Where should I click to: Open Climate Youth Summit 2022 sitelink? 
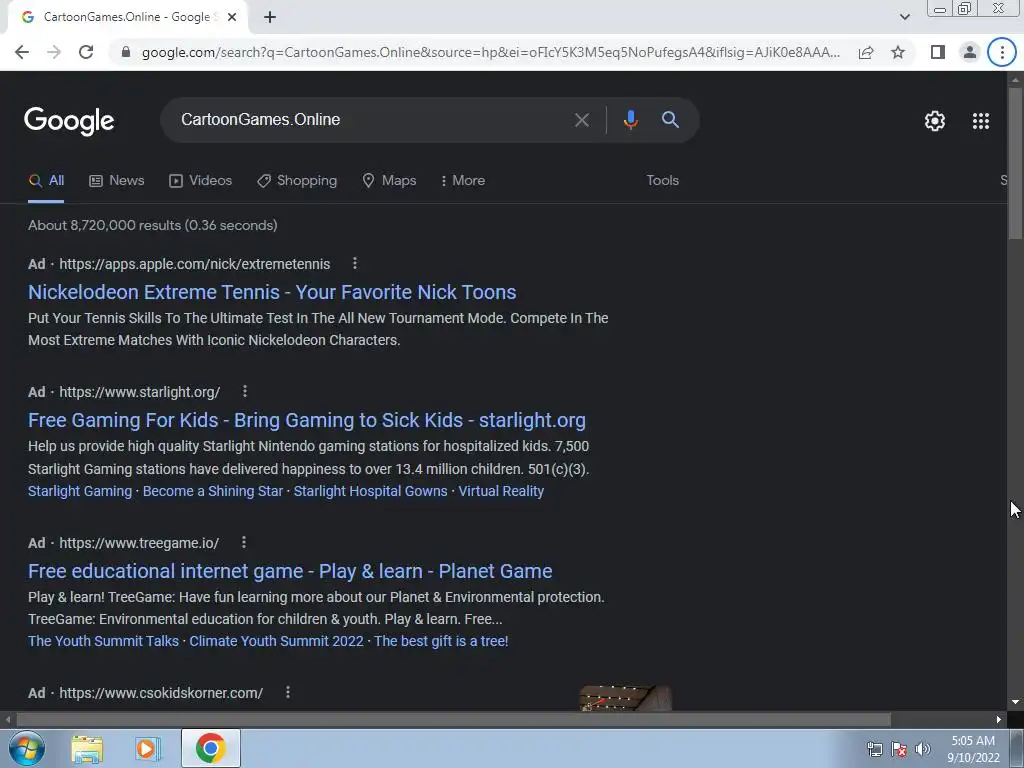click(x=276, y=641)
